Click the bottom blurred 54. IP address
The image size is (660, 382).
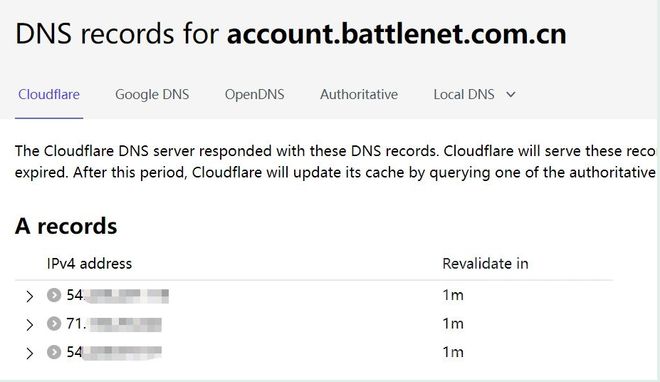pyautogui.click(x=114, y=352)
